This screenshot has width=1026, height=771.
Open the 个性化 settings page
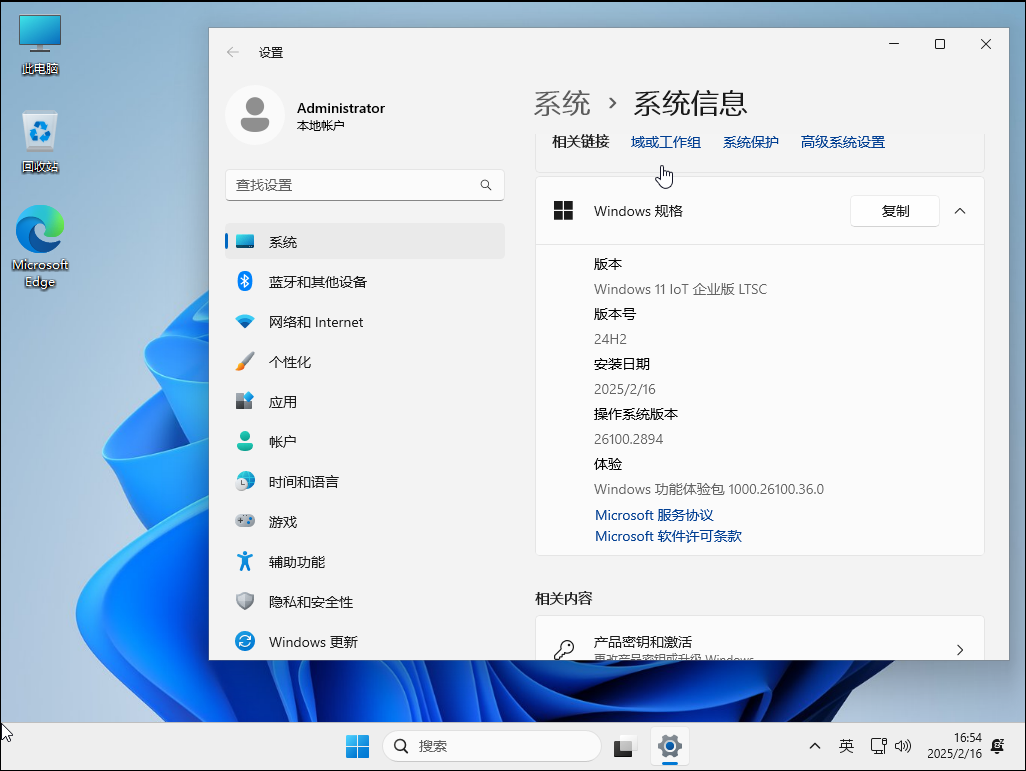(x=364, y=361)
